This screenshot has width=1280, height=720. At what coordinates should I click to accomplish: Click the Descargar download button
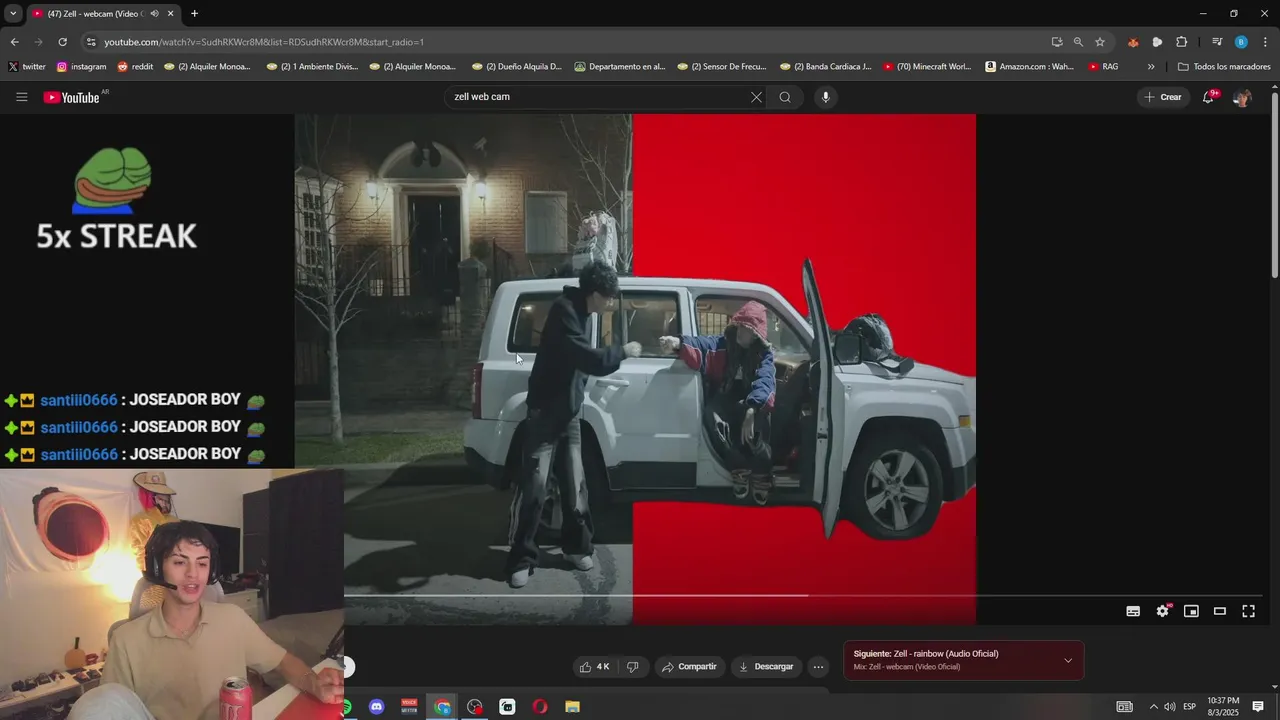click(766, 667)
